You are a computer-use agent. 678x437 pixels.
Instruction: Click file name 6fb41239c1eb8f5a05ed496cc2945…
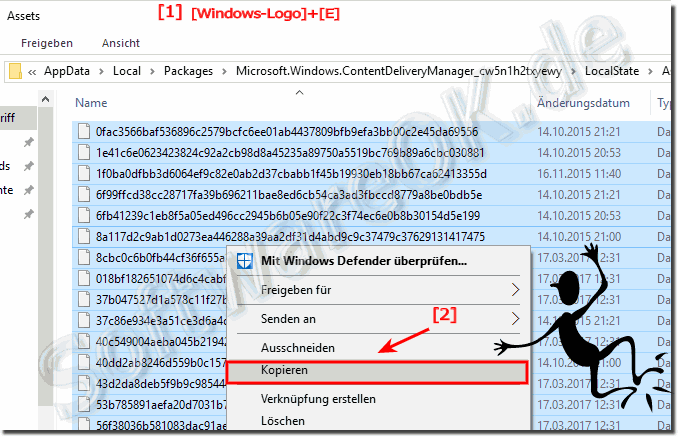coord(288,215)
